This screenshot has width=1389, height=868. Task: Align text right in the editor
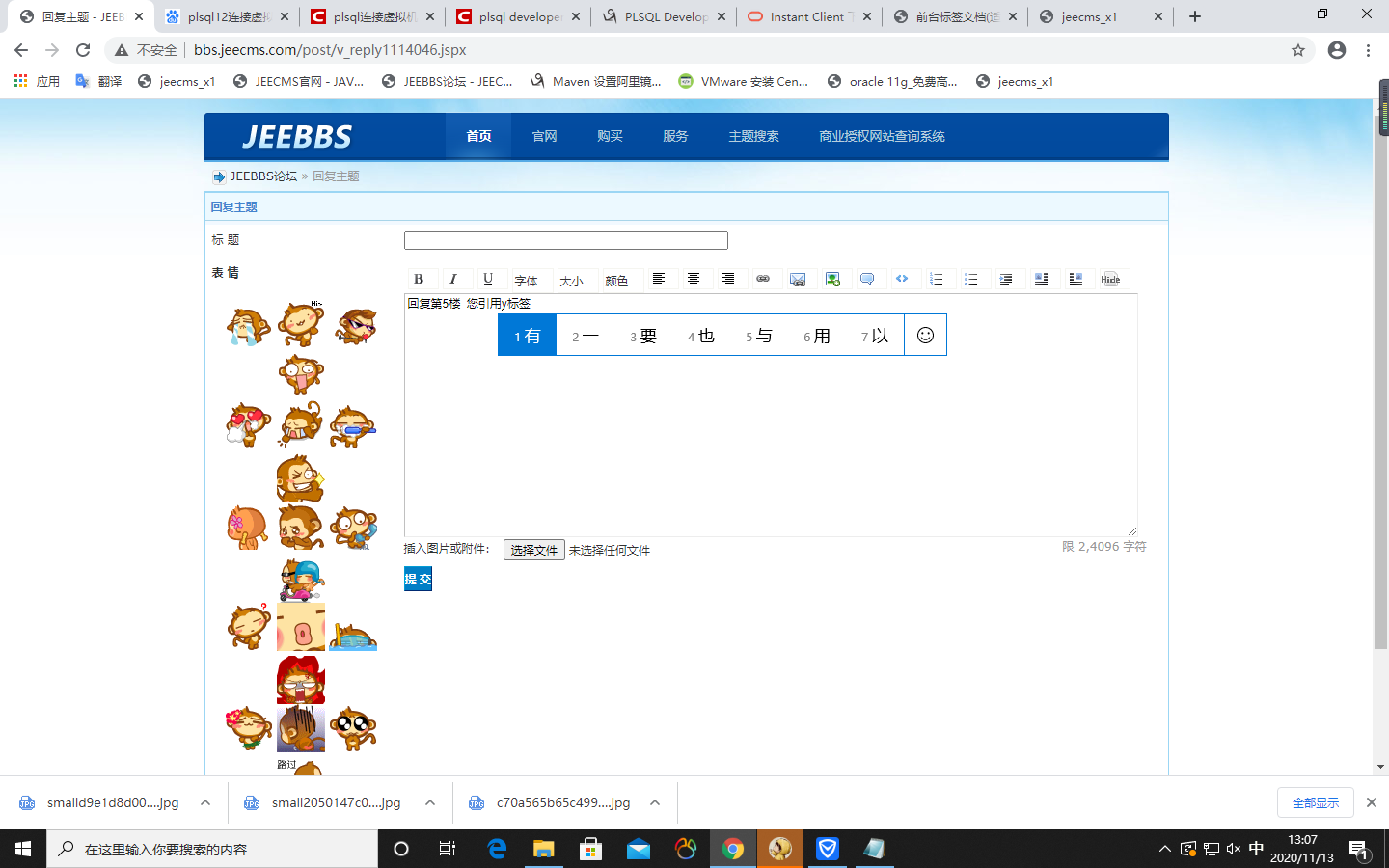[728, 279]
